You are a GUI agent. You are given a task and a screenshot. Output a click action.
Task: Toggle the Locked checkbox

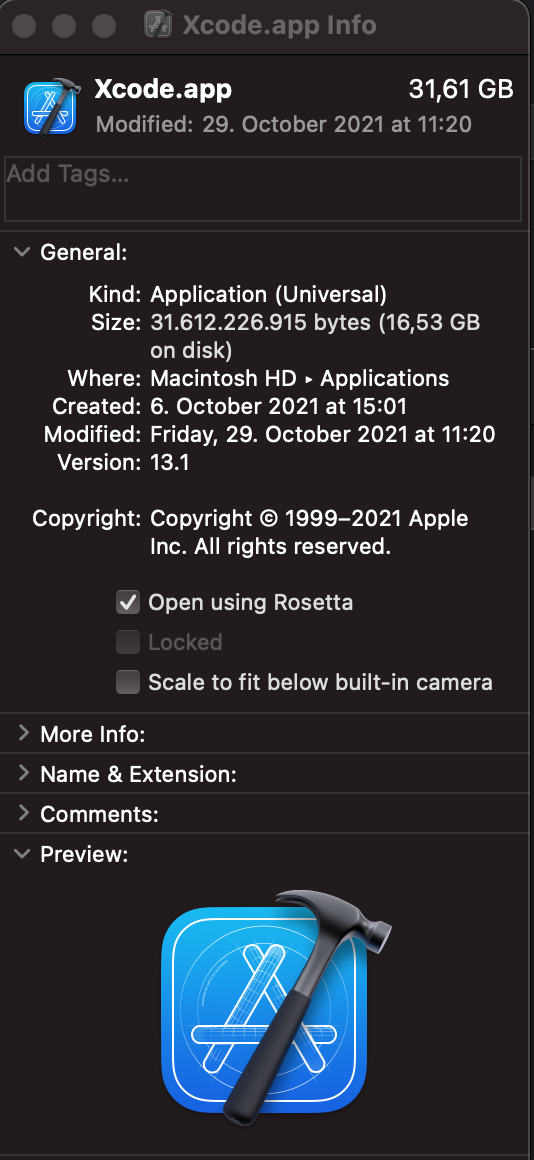[128, 642]
